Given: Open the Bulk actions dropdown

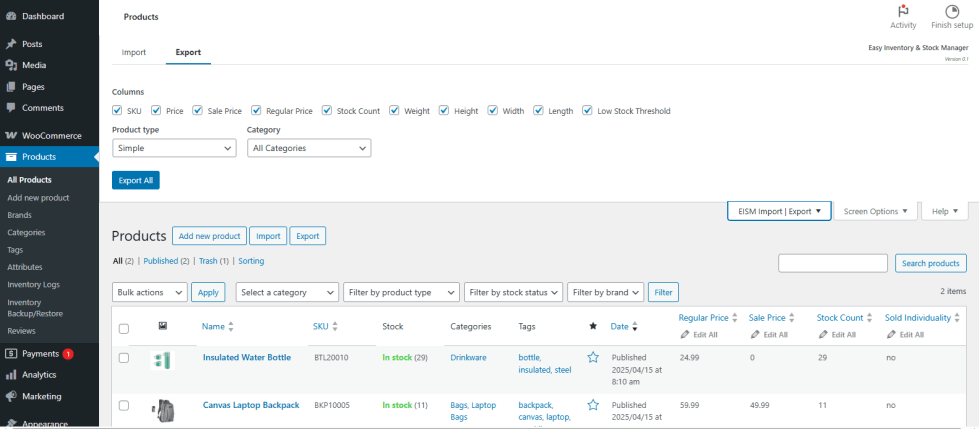Looking at the screenshot, I should 150,292.
